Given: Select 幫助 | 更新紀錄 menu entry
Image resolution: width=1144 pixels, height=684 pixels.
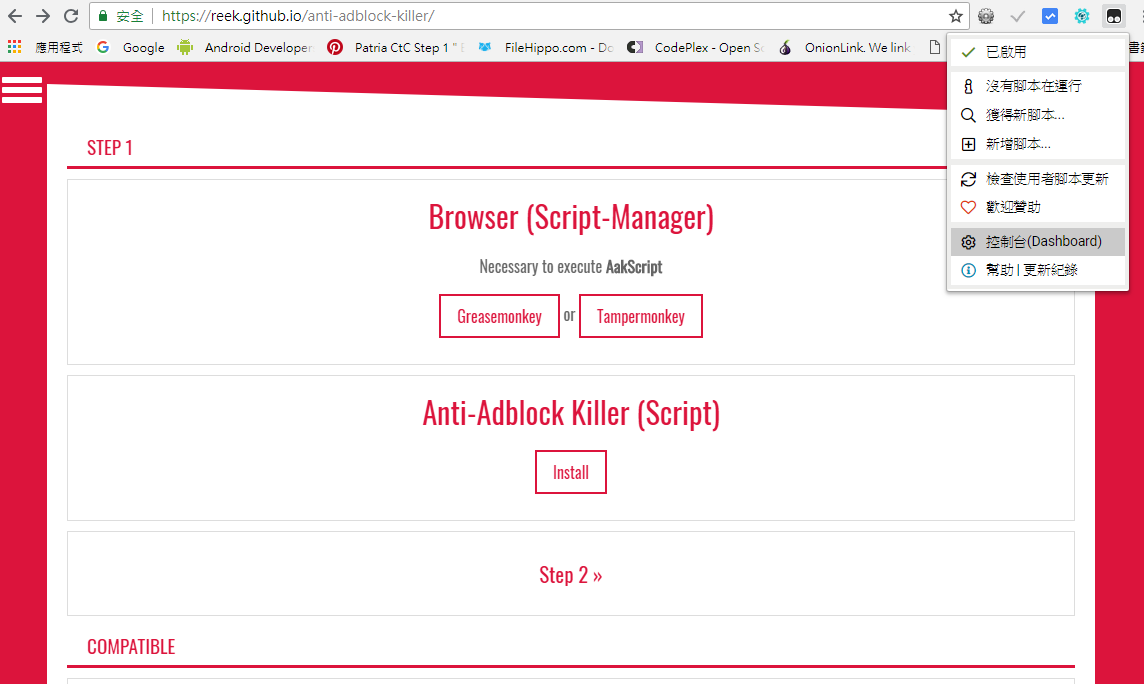Looking at the screenshot, I should [1037, 270].
